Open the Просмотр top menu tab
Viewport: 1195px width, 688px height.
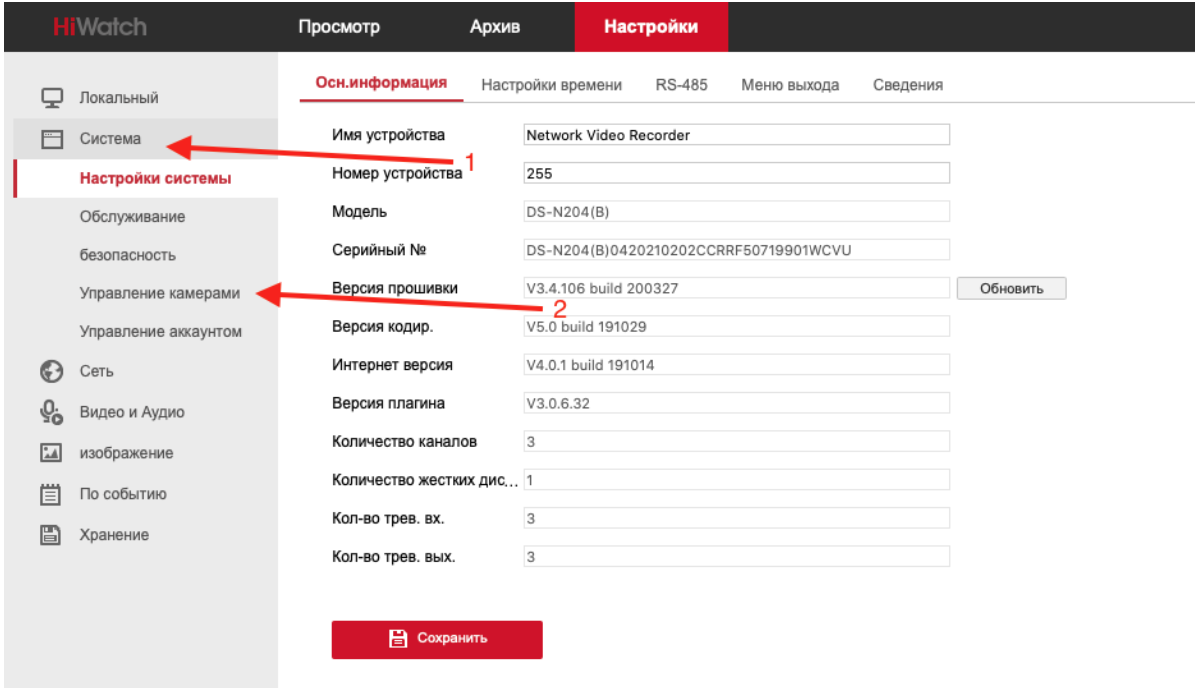pyautogui.click(x=339, y=27)
